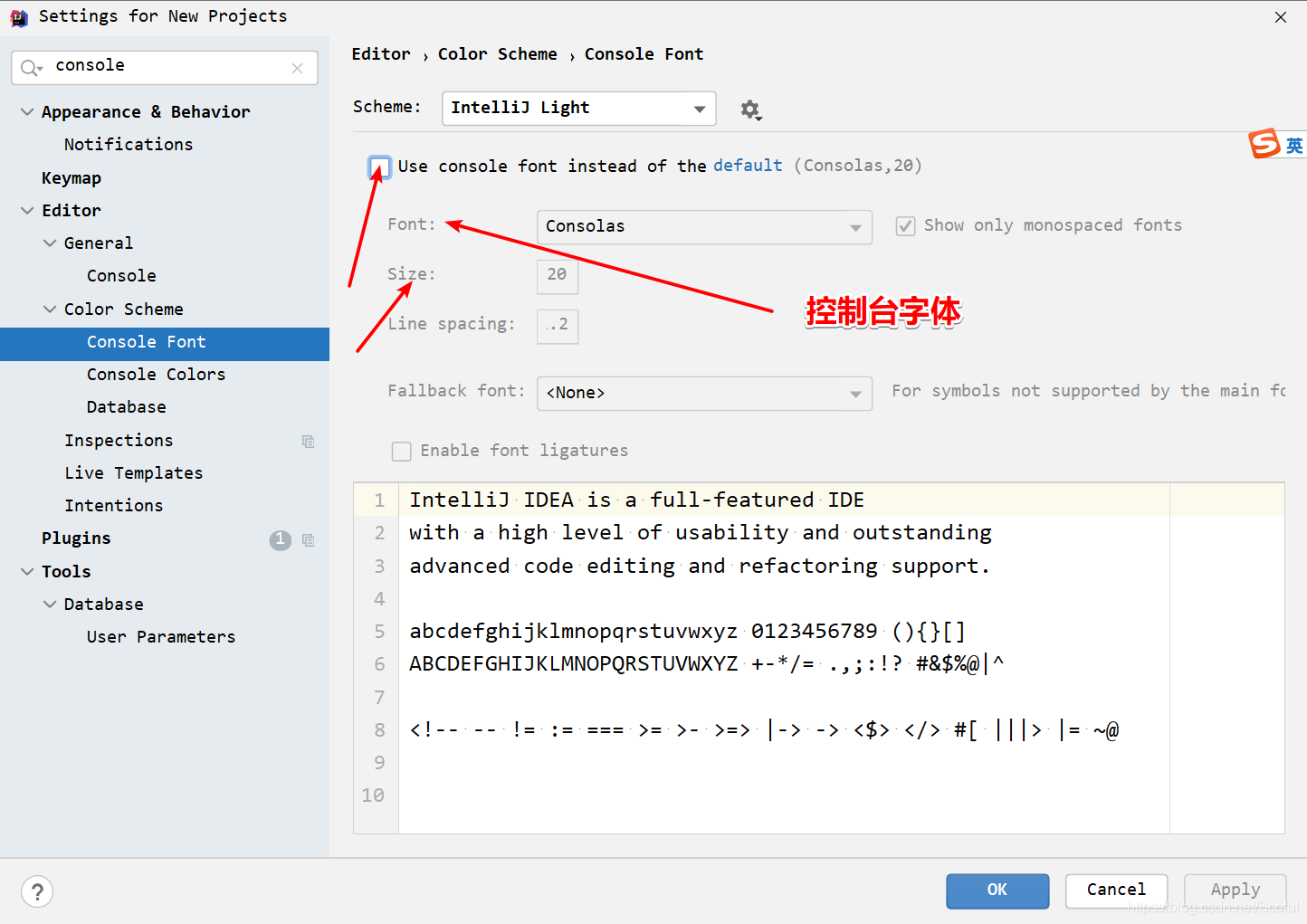Click preview line beginning 'abcdefghijklmnopqrstuvwxyz'
The width and height of the screenshot is (1307, 924).
(688, 632)
